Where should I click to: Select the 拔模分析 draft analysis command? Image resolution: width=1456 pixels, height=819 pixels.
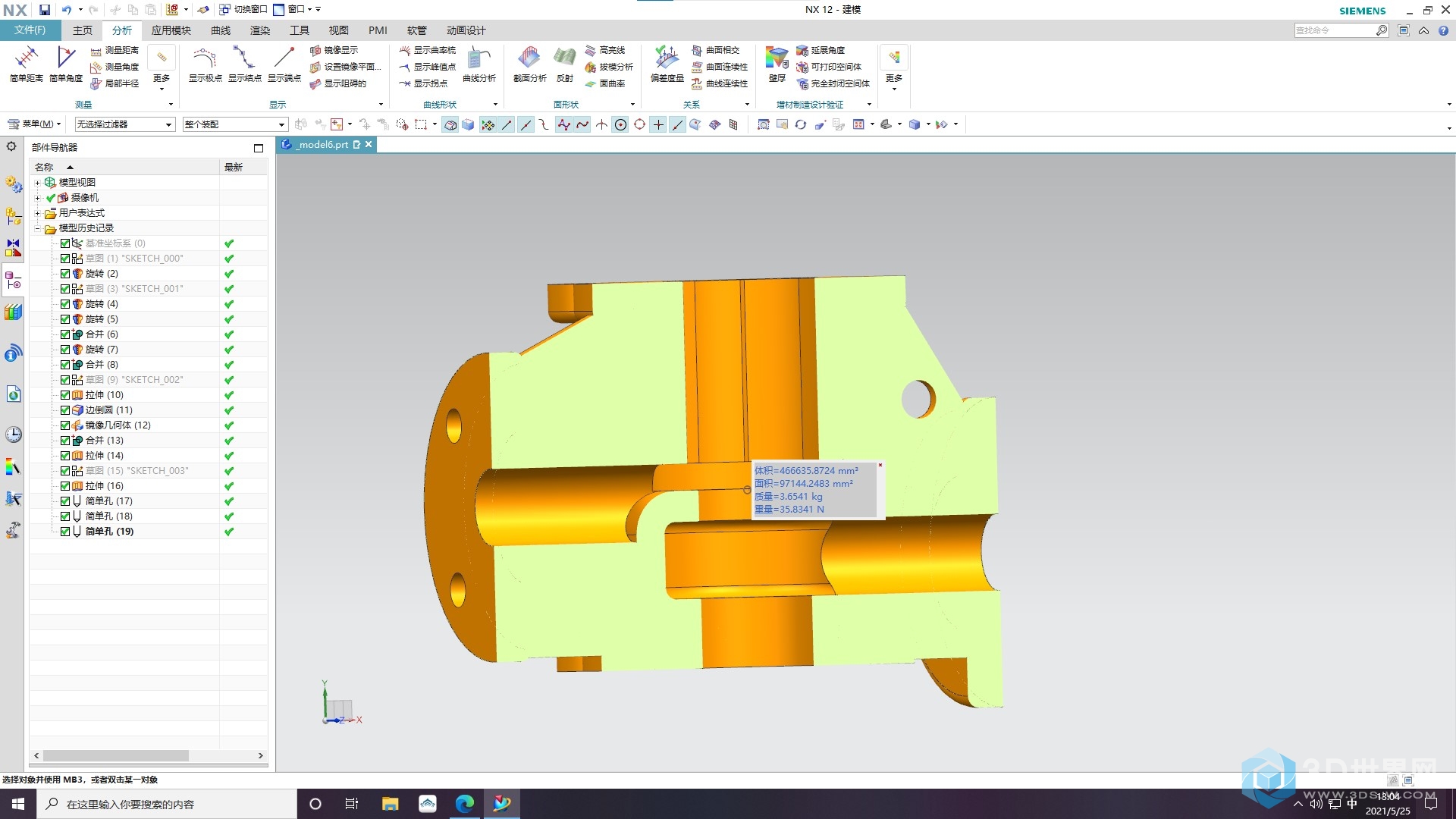(x=609, y=67)
